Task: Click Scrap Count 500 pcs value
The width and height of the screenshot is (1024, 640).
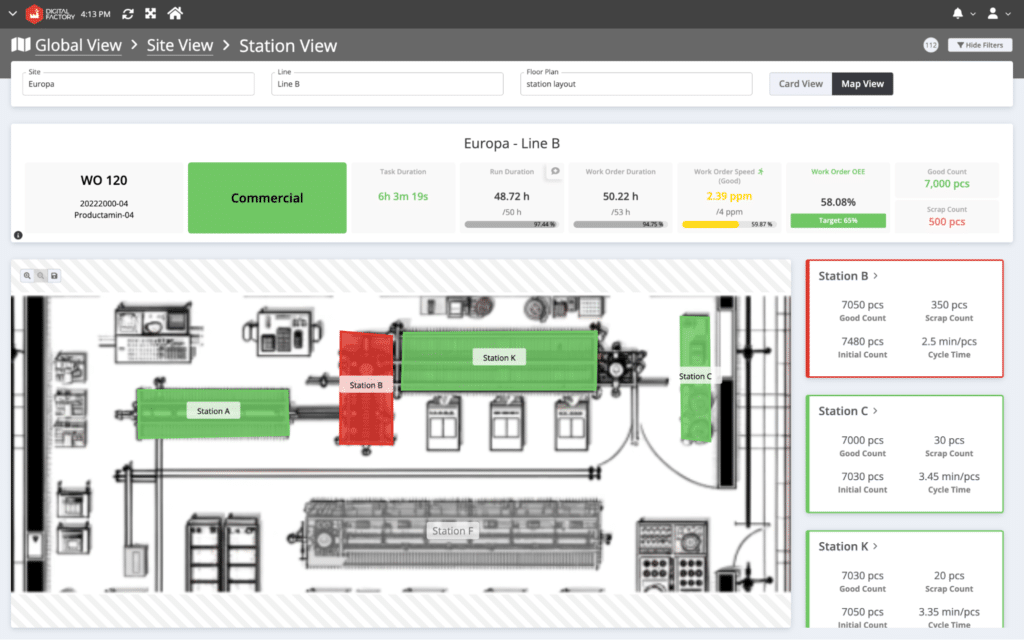Action: click(946, 222)
